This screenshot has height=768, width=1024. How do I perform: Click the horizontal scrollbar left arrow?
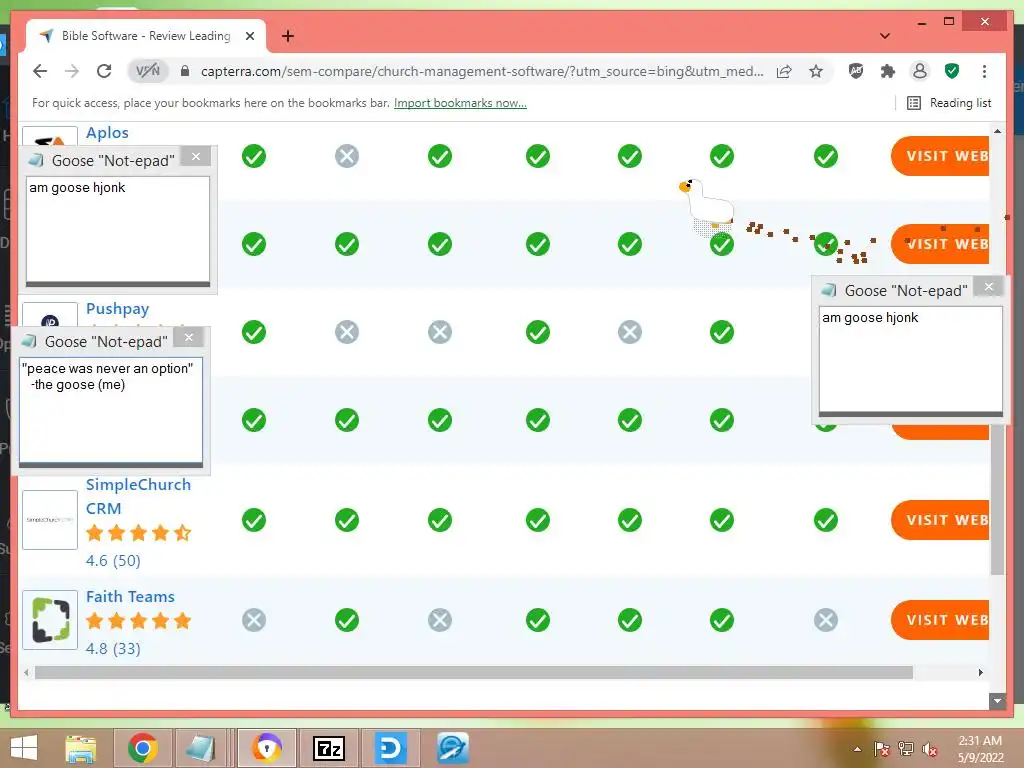(x=26, y=673)
